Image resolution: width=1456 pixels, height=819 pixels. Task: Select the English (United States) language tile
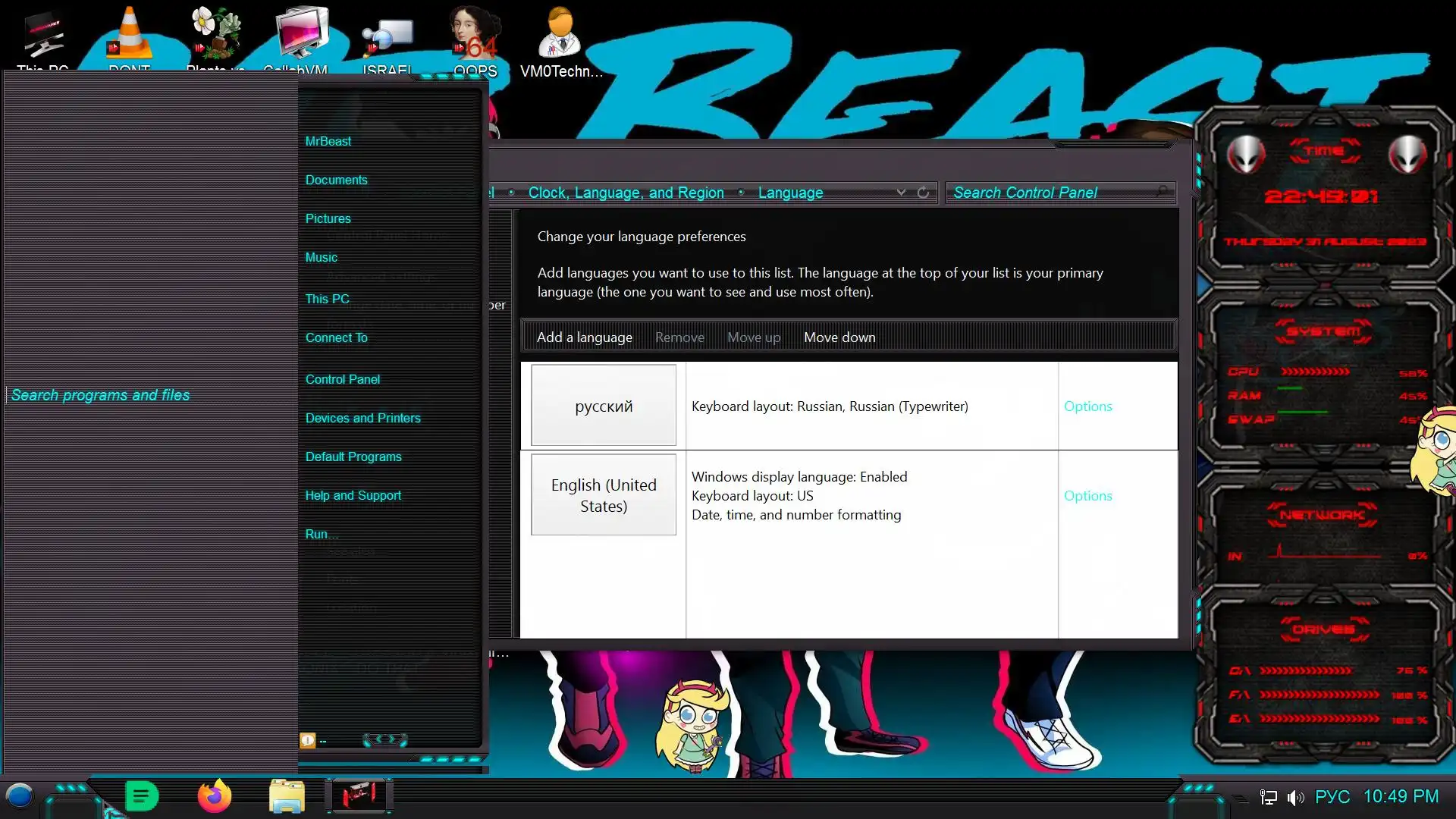coord(604,495)
